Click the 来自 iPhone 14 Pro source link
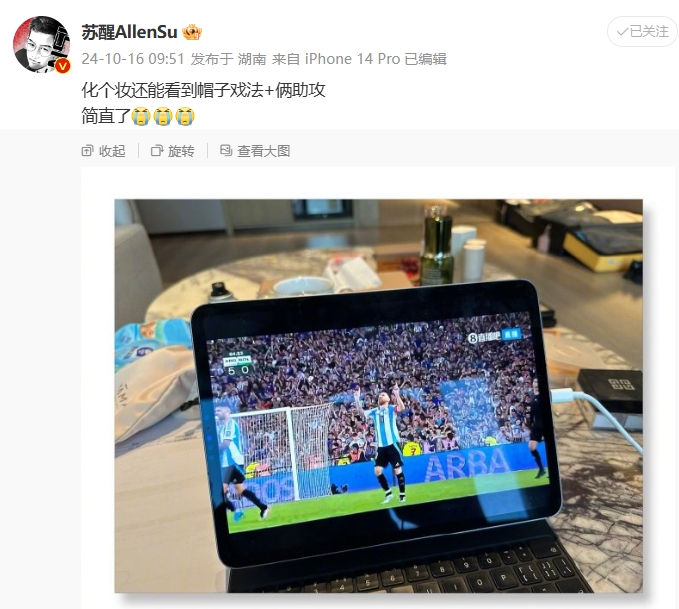The height and width of the screenshot is (609, 679). click(x=336, y=59)
